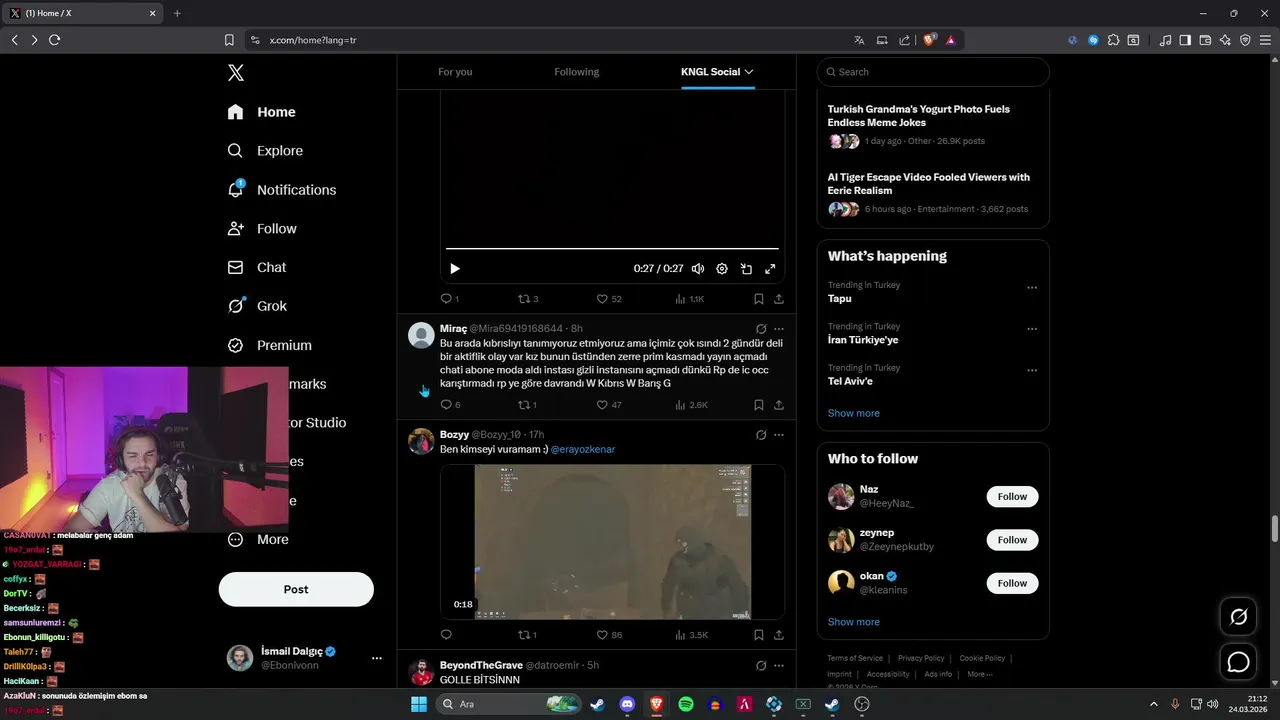
Task: Open the Premium page from the sidebar
Action: point(269,345)
